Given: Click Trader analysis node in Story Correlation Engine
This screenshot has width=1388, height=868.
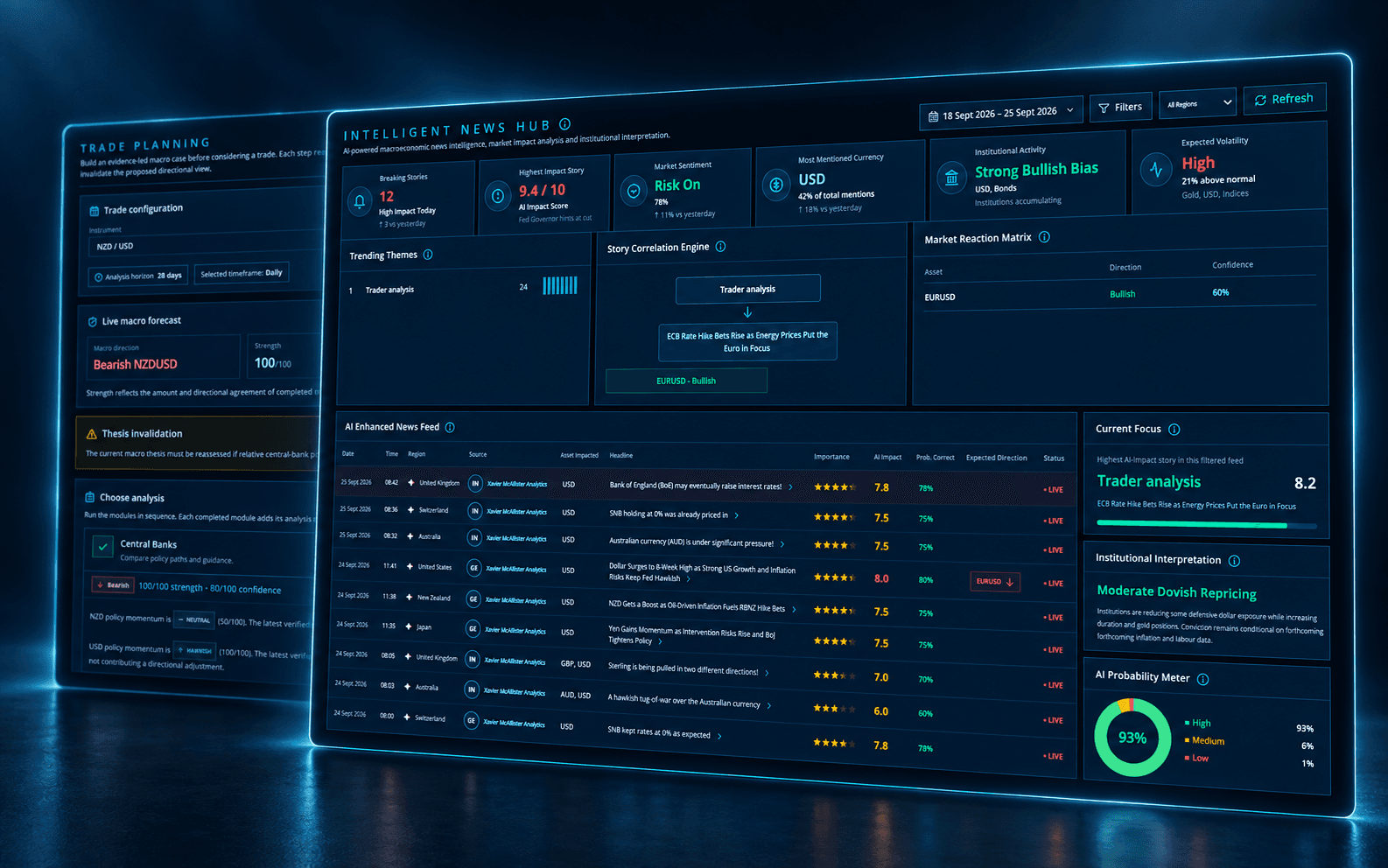Looking at the screenshot, I should [x=747, y=289].
